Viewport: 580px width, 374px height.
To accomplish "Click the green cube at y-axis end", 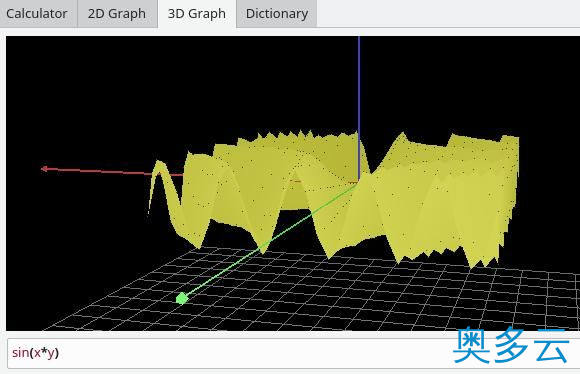I will click(x=182, y=298).
